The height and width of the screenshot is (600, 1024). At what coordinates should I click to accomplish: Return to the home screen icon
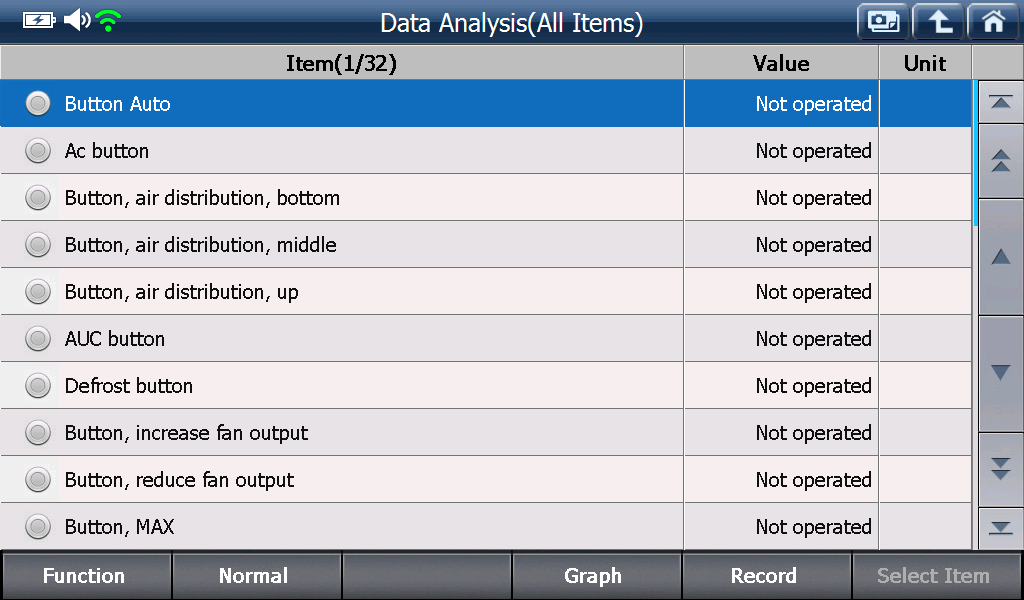click(993, 22)
